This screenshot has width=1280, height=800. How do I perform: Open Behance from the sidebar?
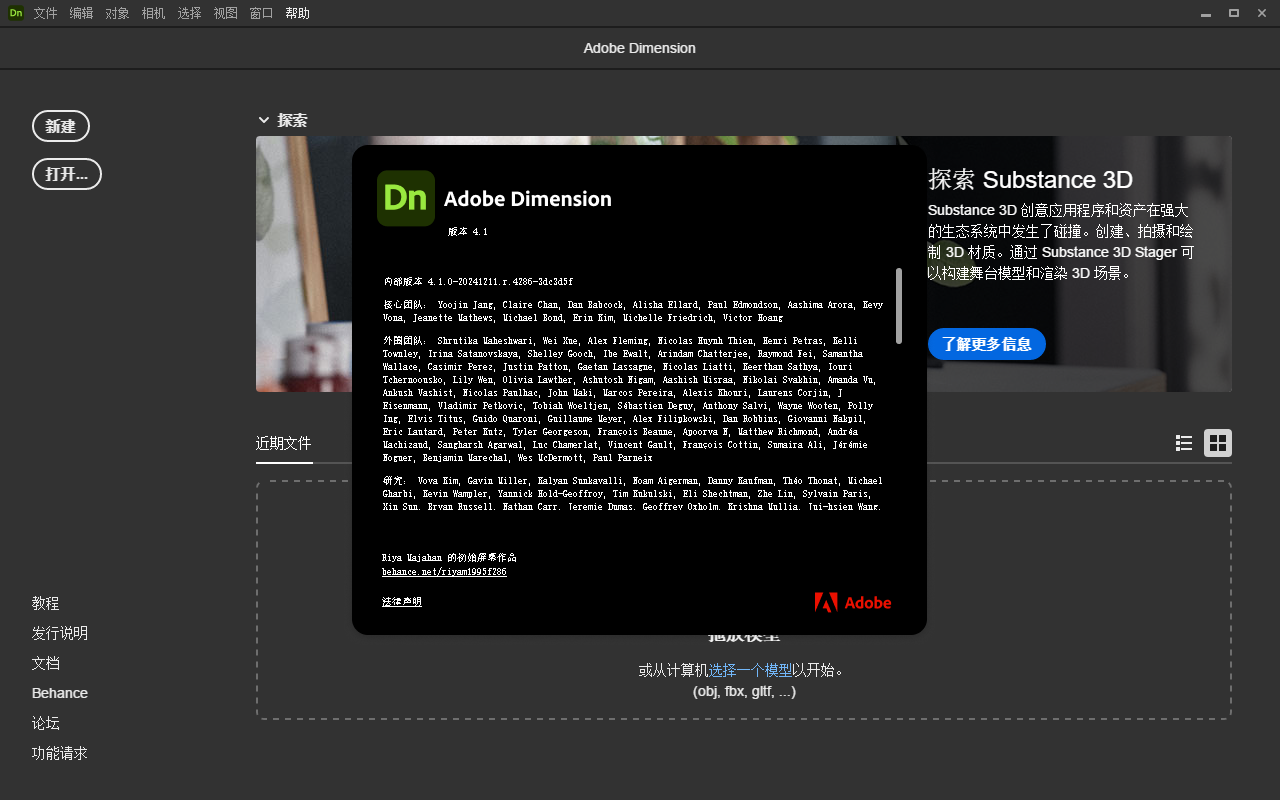click(x=59, y=692)
